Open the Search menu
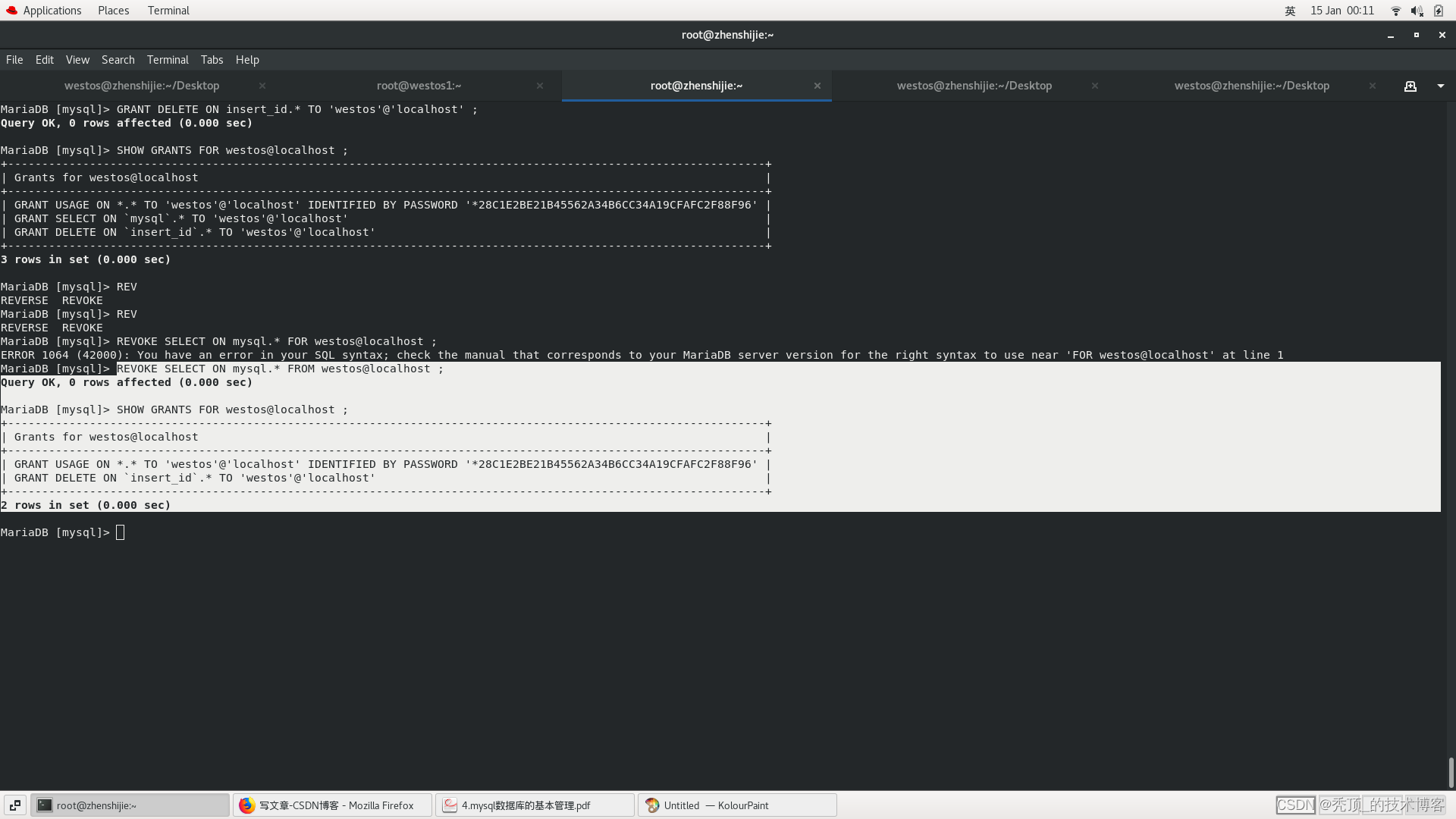The image size is (1456, 819). [118, 60]
